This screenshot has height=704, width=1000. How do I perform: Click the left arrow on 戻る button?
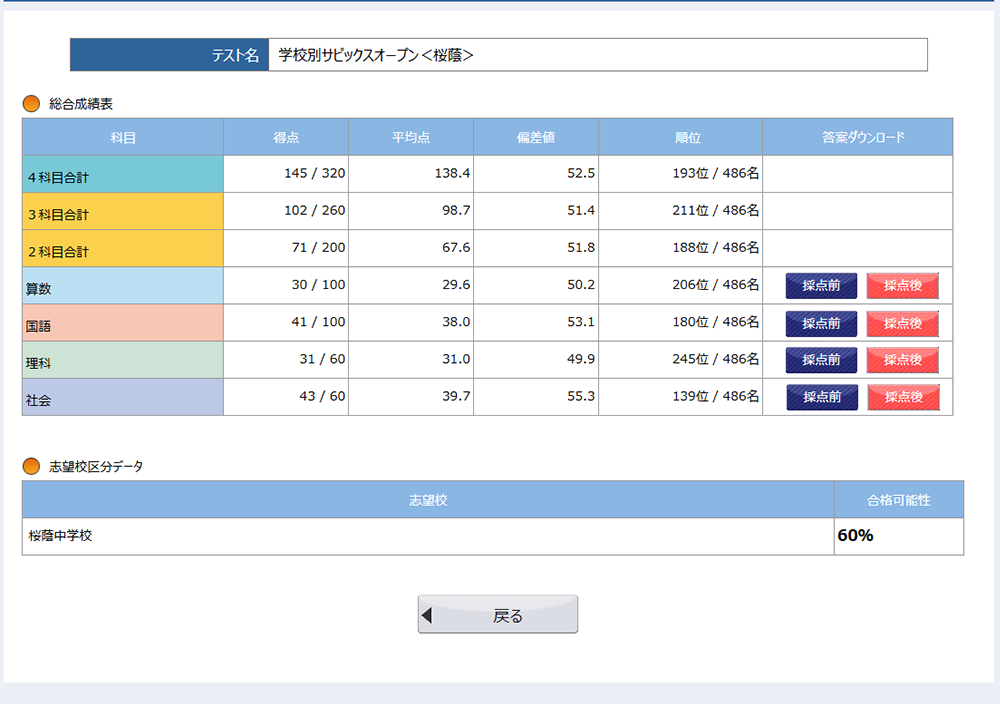pos(427,615)
